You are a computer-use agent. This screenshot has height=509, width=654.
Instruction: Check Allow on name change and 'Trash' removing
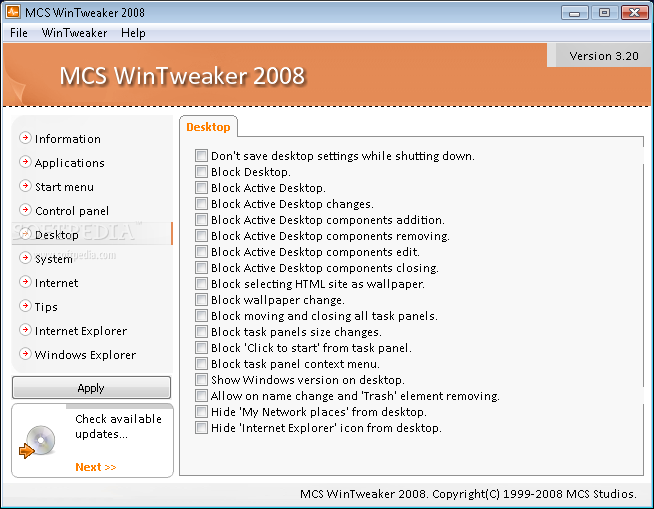(201, 396)
